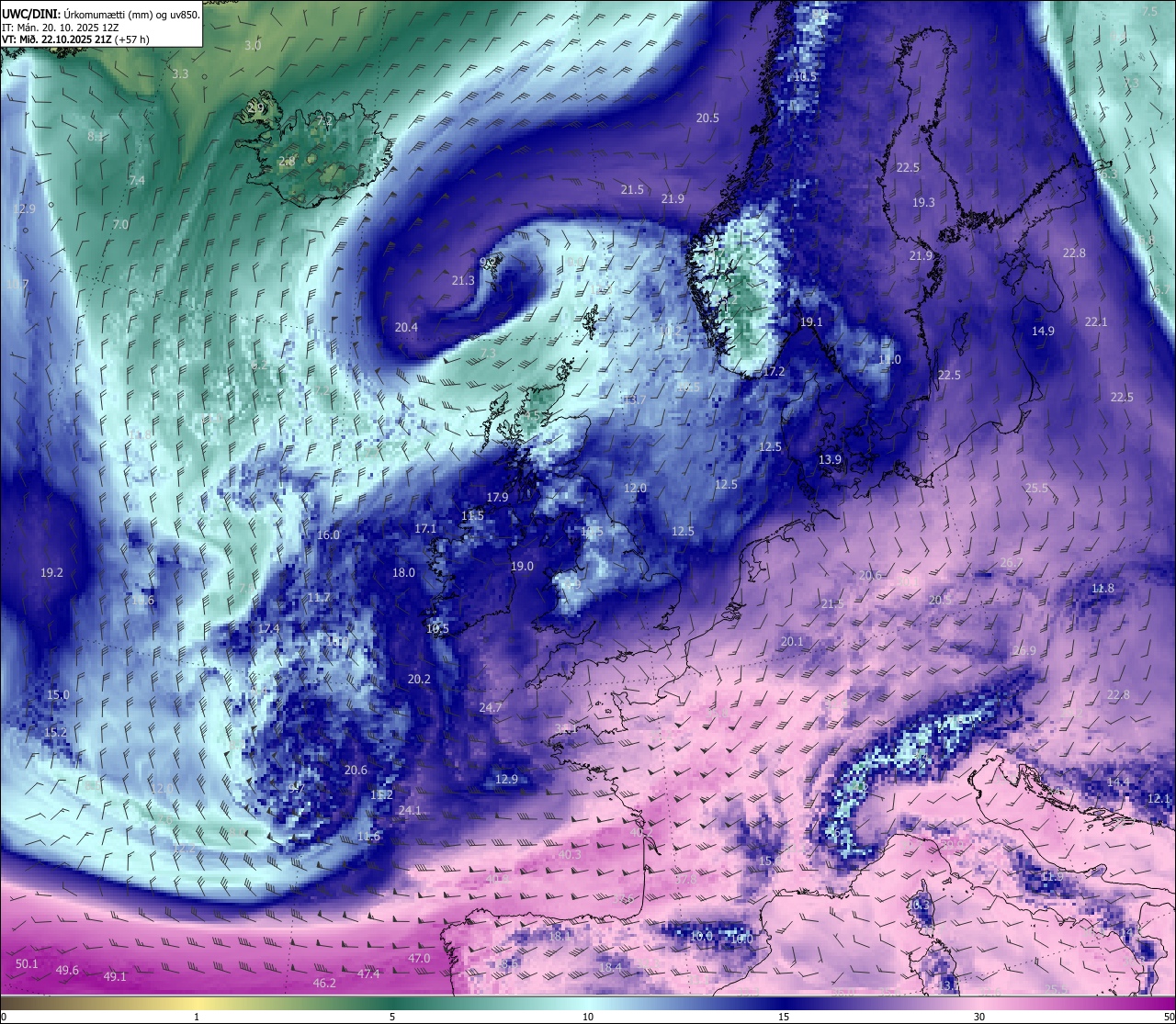Viewport: 1176px width, 1024px height.
Task: Select the "13.9" map value
Action: 830,459
